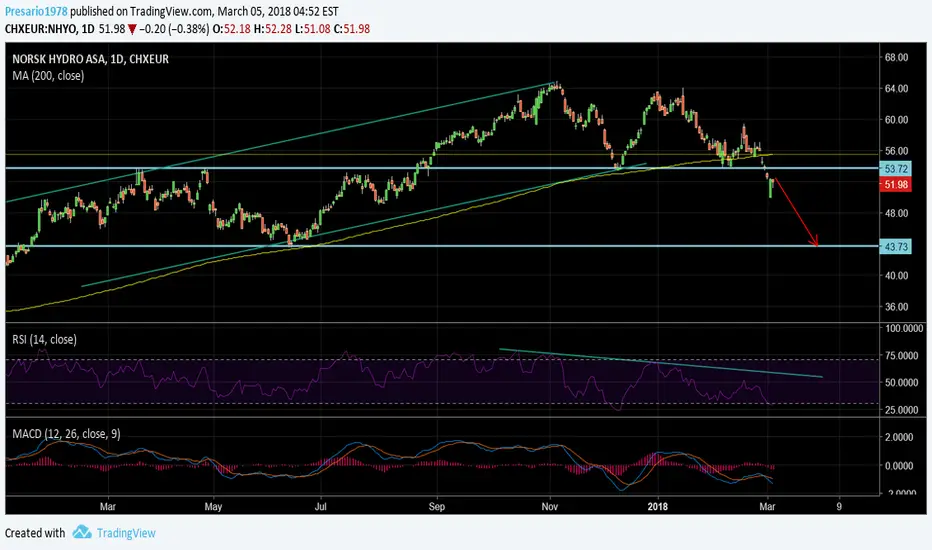The image size is (932, 550).
Task: Click the 36.00 price axis value
Action: coord(896,307)
